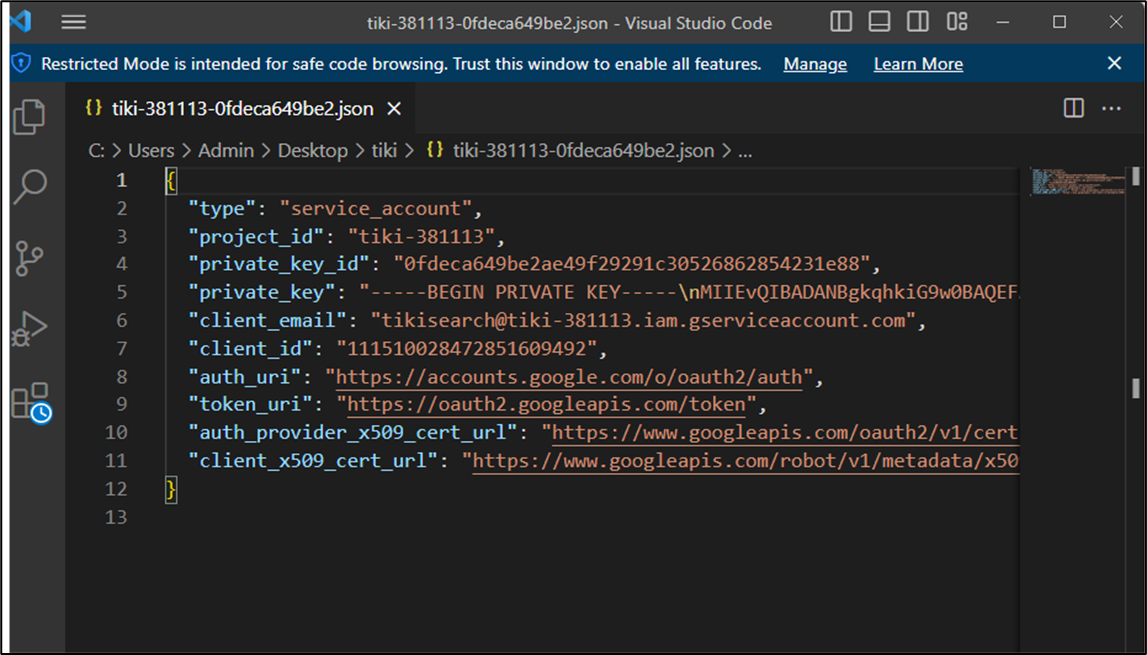Open the editor More Actions ellipsis
This screenshot has height=655, width=1147.
tap(1111, 108)
